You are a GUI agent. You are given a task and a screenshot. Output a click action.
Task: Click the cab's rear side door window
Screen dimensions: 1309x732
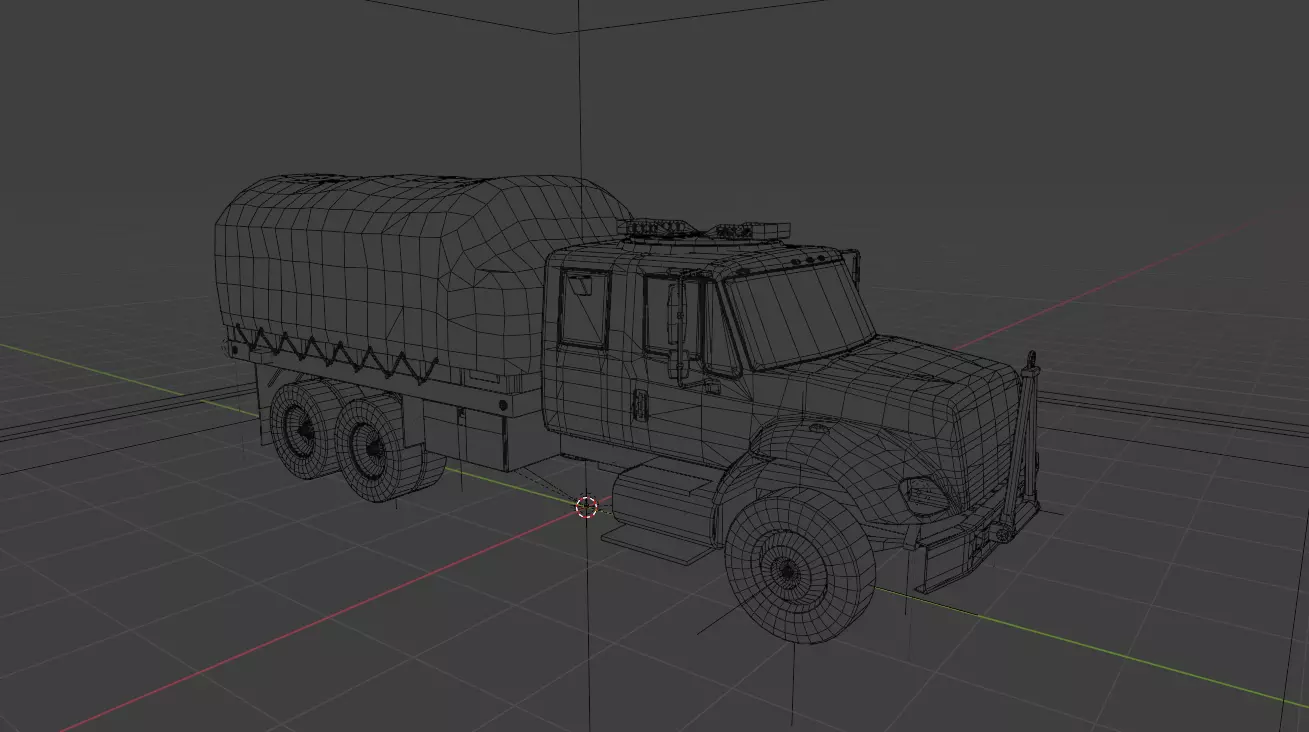tap(584, 308)
